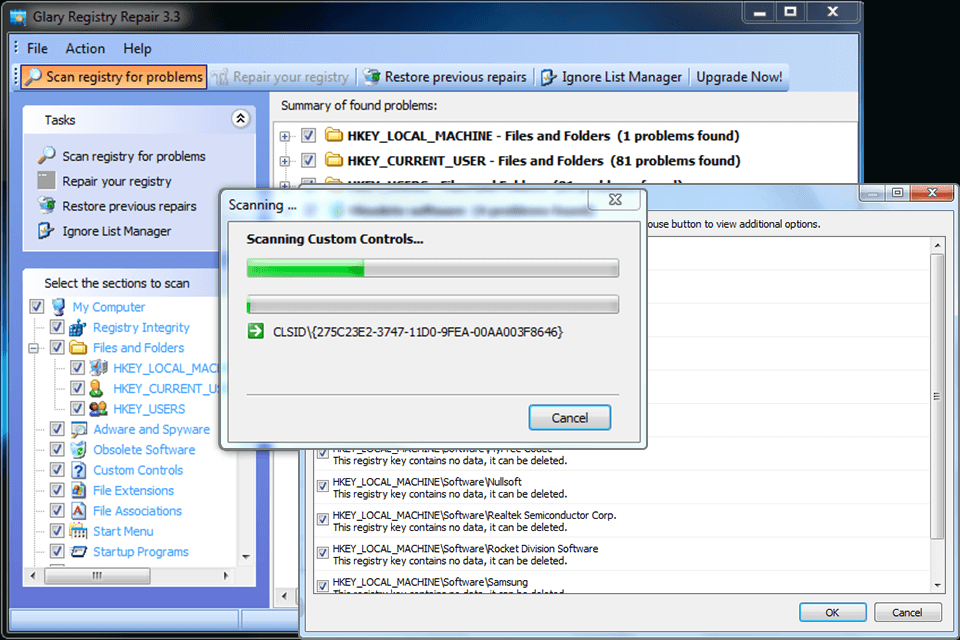The width and height of the screenshot is (960, 640).
Task: Click the My Computer icon
Action: pos(58,306)
